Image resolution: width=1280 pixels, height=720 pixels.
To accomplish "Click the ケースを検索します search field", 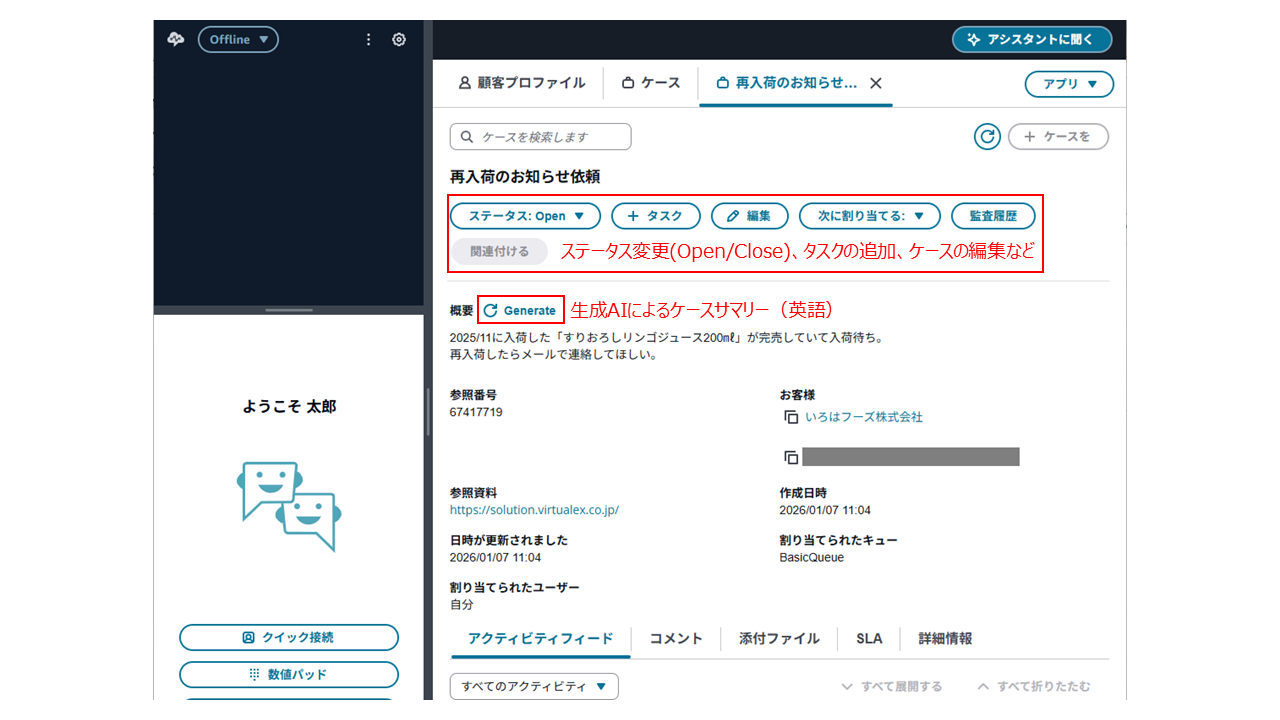I will (541, 137).
